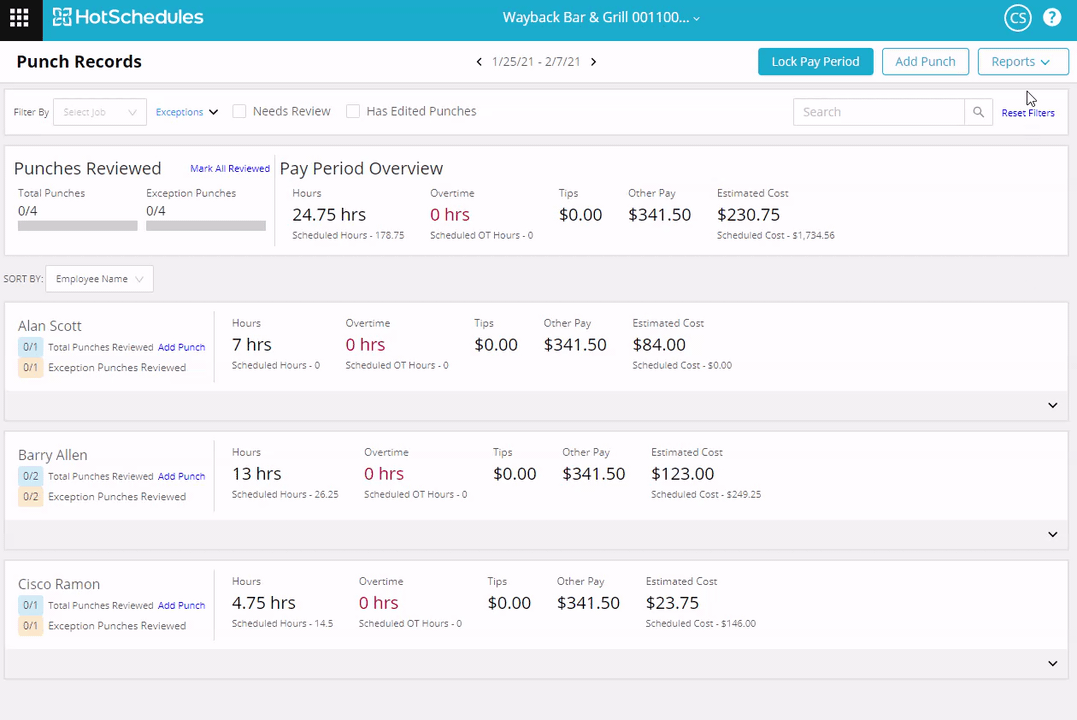This screenshot has height=720, width=1077.
Task: Open the Reports menu
Action: pos(1022,62)
